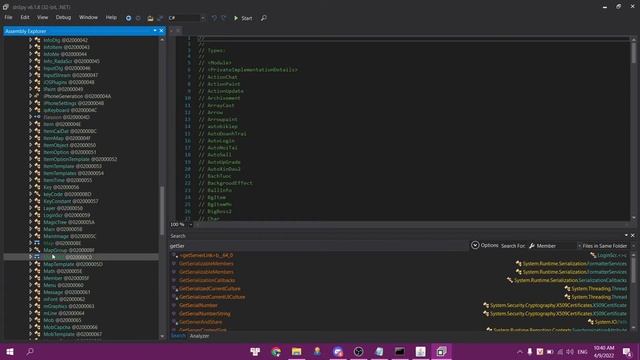
Task: Start debugging with the Start button
Action: (x=243, y=18)
